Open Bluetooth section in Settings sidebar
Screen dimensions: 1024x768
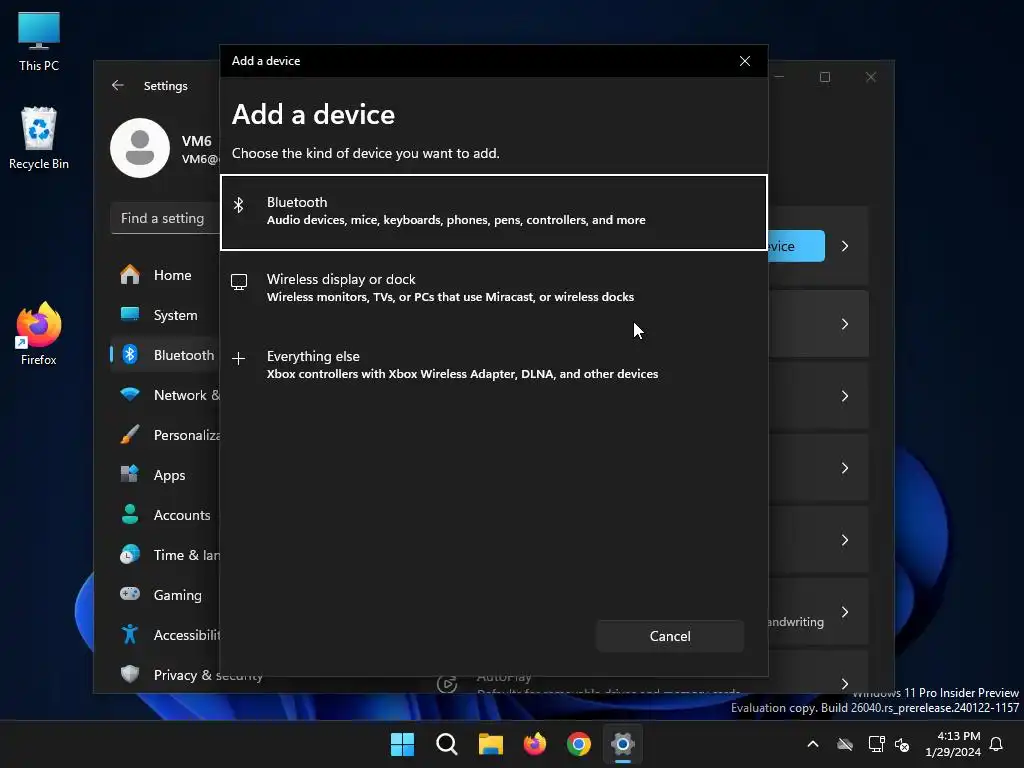pyautogui.click(x=166, y=355)
